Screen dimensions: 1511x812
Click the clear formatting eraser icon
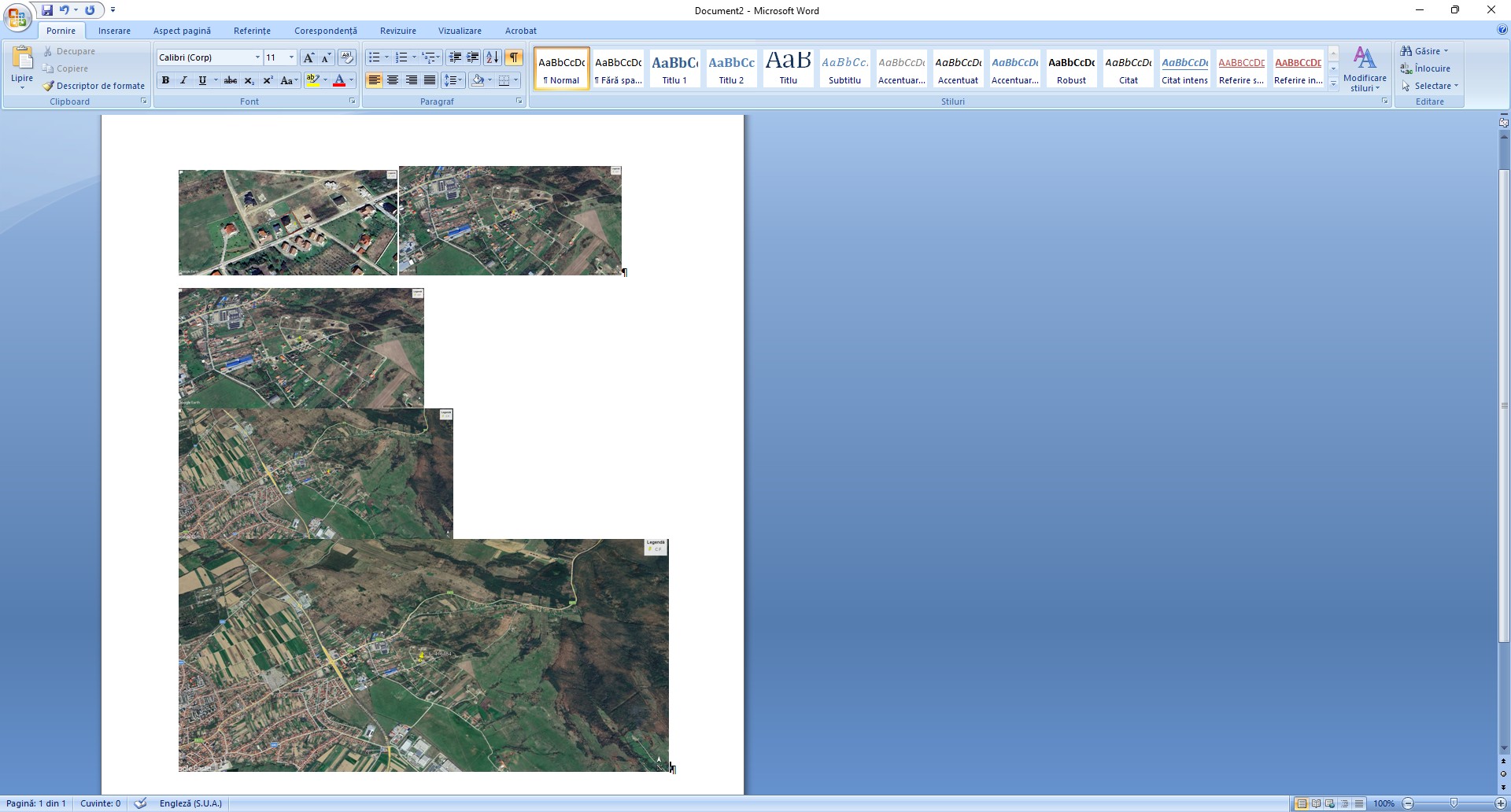click(346, 57)
